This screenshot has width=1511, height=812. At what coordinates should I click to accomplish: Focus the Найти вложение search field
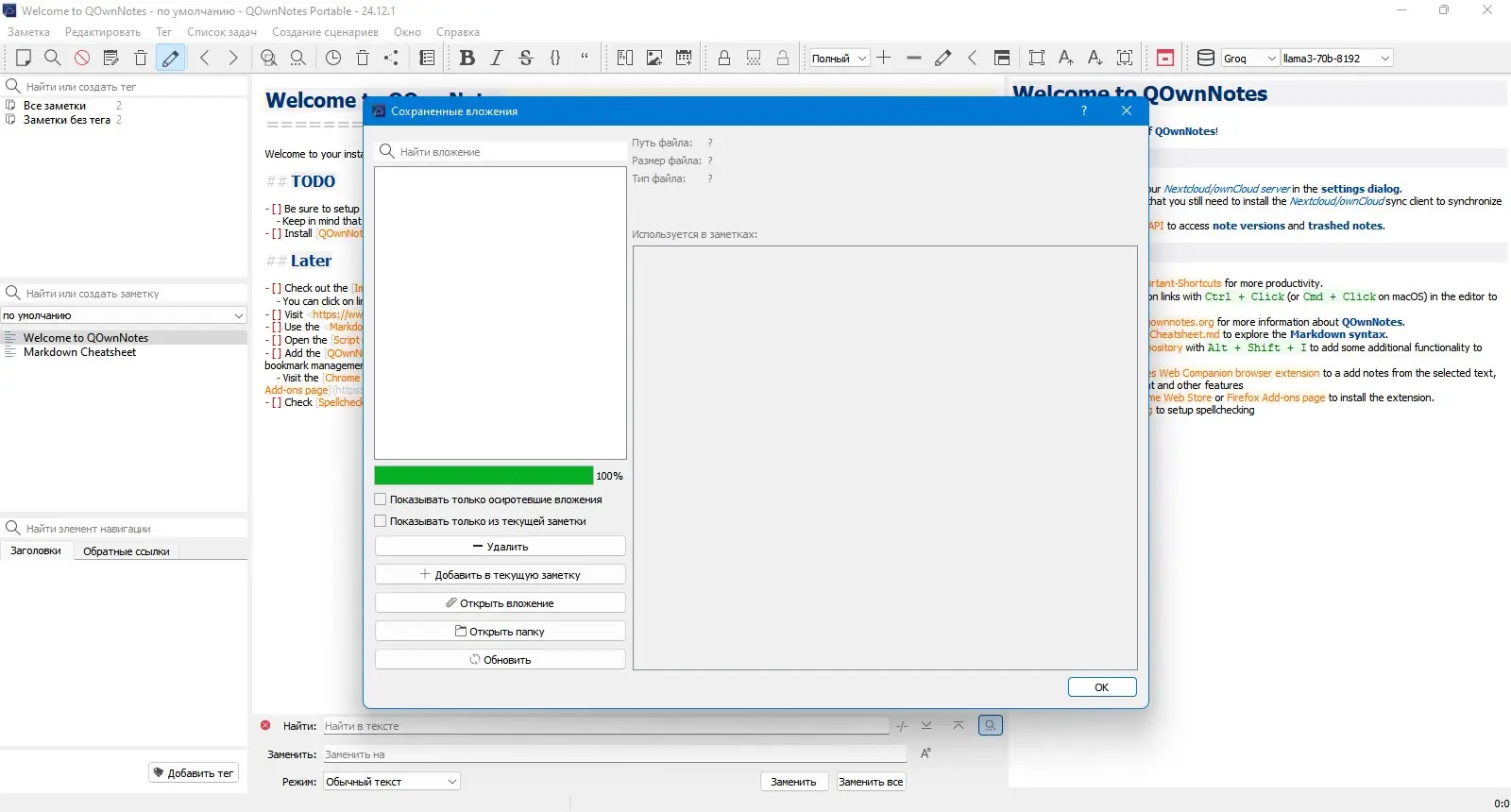point(501,151)
